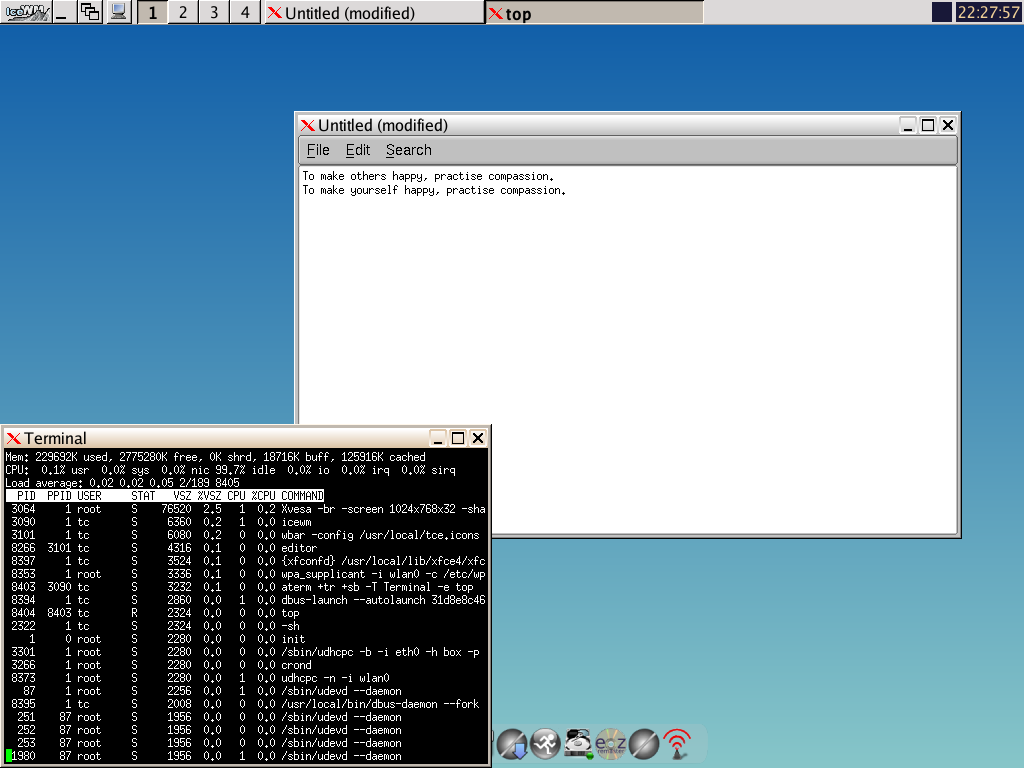This screenshot has height=768, width=1024.
Task: Click the dbus-daemon process row
Action: (246, 704)
